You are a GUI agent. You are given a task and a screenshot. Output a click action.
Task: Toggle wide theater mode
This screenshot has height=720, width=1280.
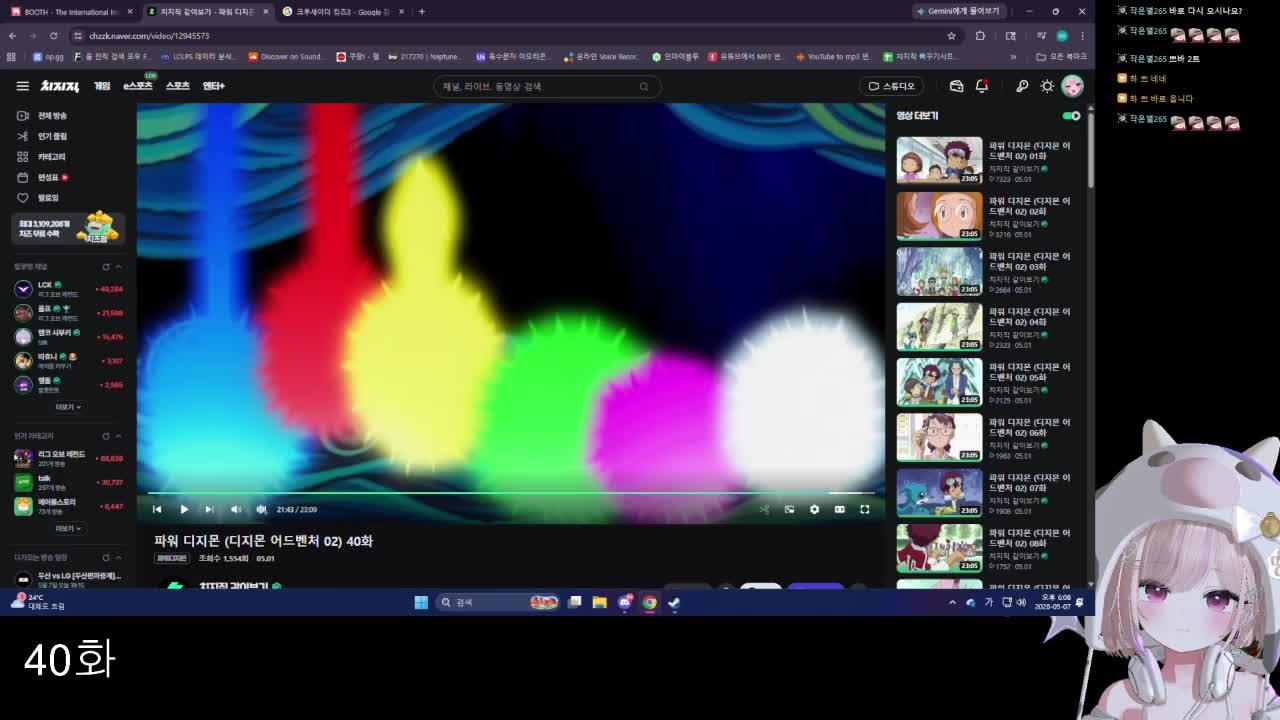(x=840, y=509)
